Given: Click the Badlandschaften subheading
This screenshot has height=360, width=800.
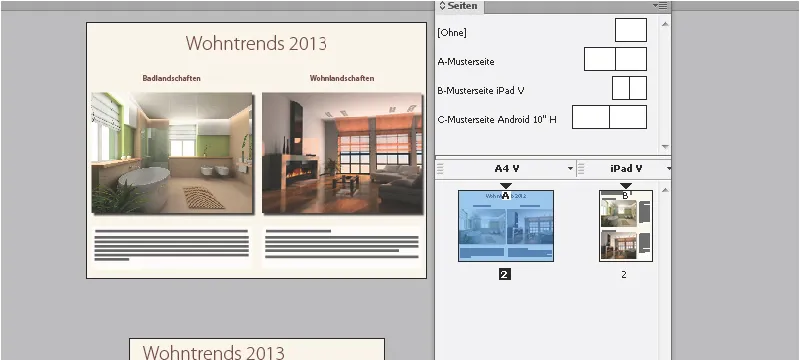Looking at the screenshot, I should coord(171,79).
